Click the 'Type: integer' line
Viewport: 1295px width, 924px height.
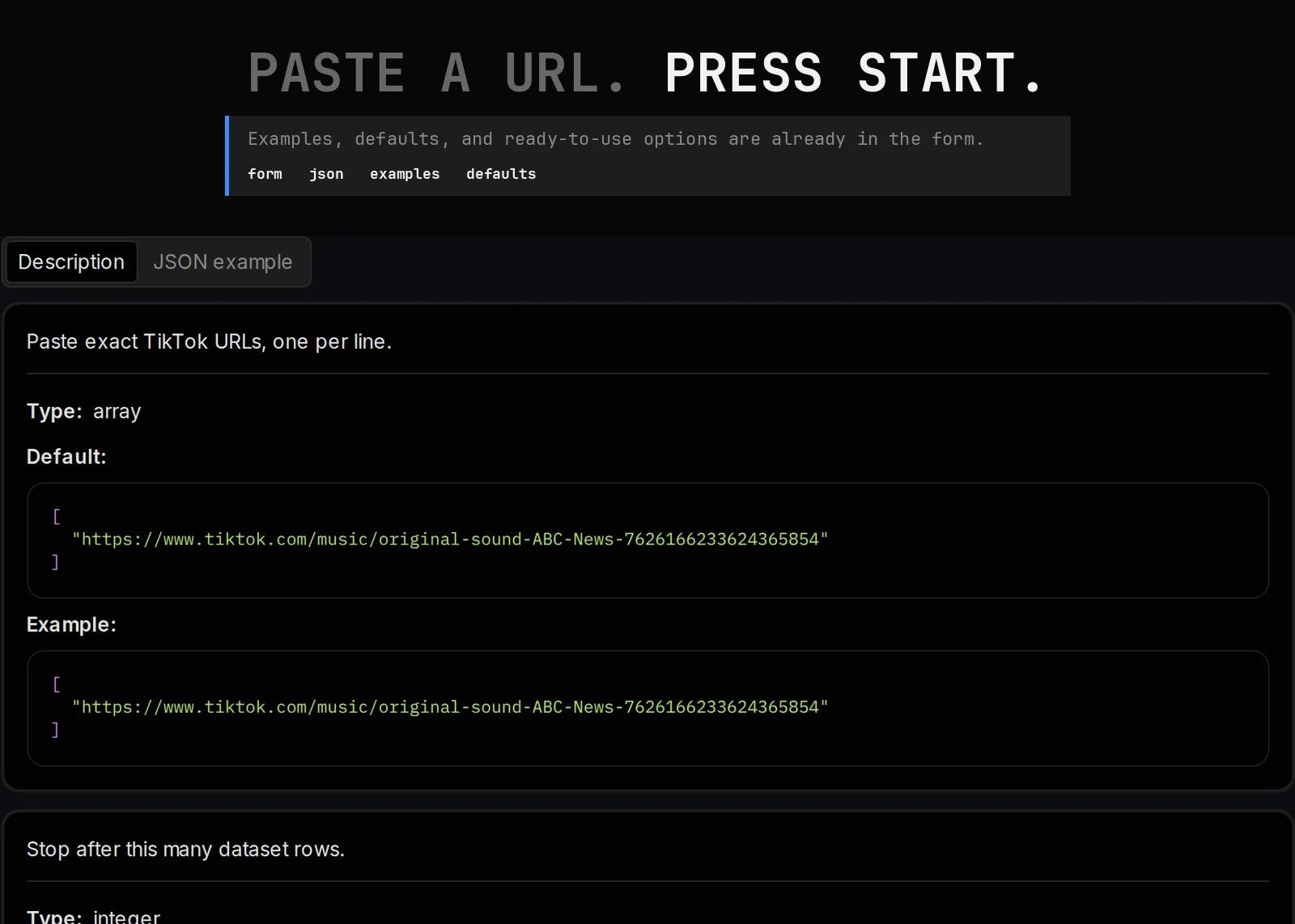coord(93,916)
